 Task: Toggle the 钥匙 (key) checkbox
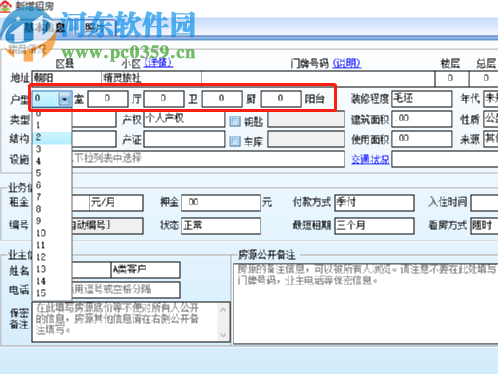(235, 121)
